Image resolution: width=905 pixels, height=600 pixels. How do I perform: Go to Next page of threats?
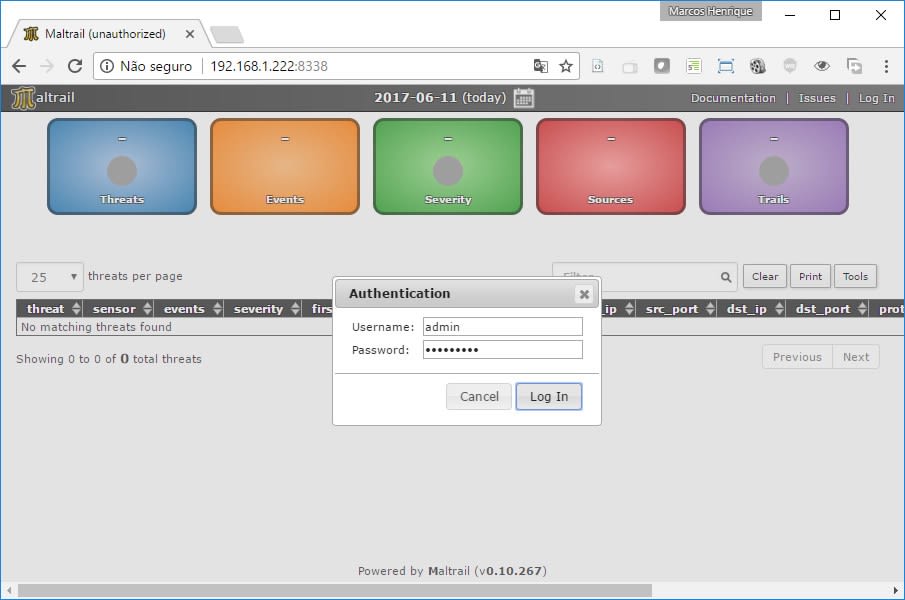pos(856,357)
